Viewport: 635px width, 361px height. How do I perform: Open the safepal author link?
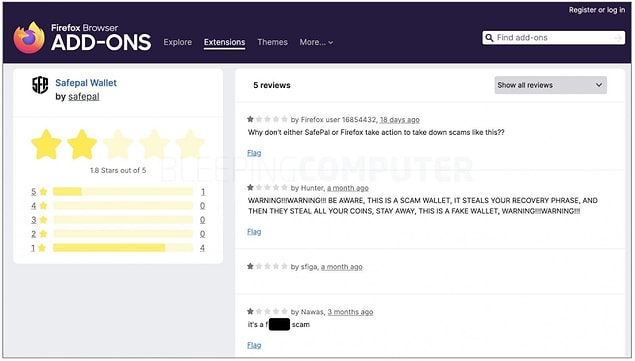coord(84,97)
